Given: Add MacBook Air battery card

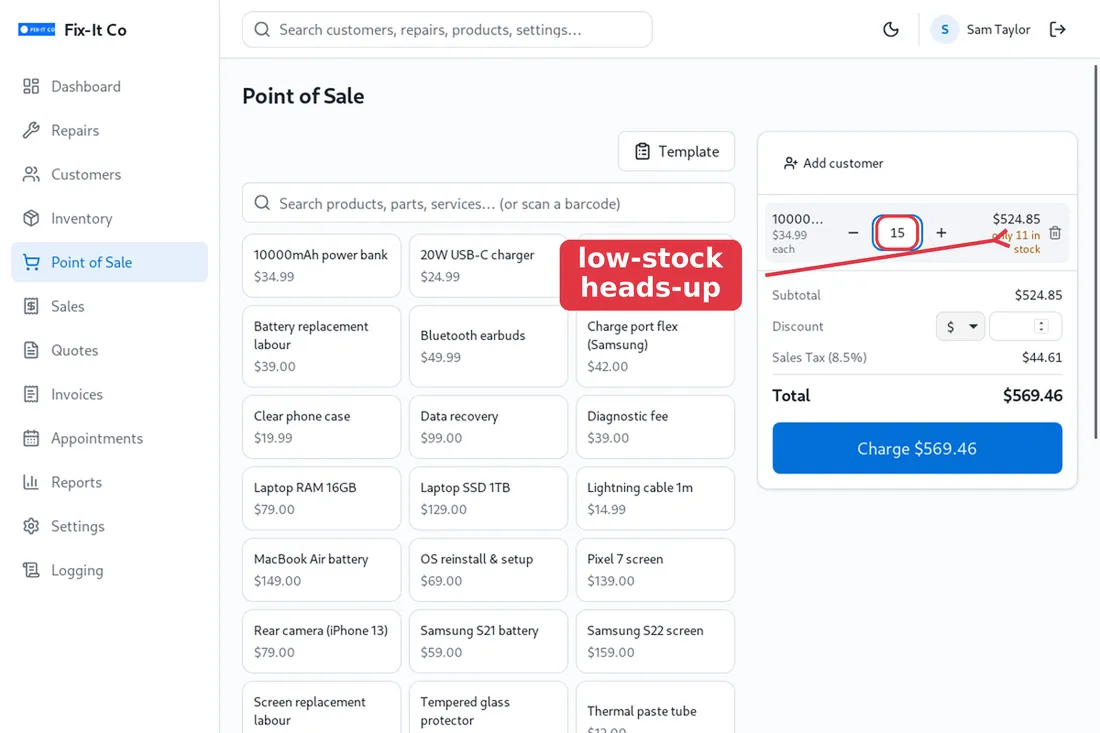Looking at the screenshot, I should (x=321, y=570).
